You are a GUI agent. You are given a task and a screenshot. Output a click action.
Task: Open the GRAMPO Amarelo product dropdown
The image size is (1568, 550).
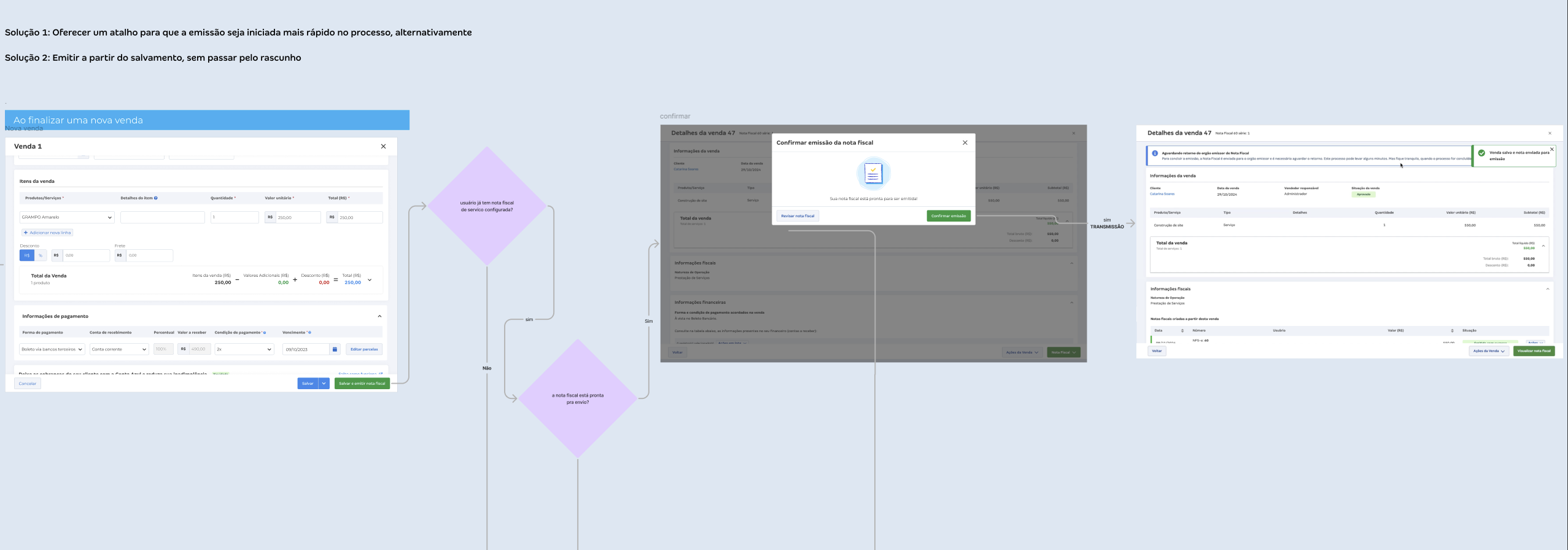coord(67,217)
